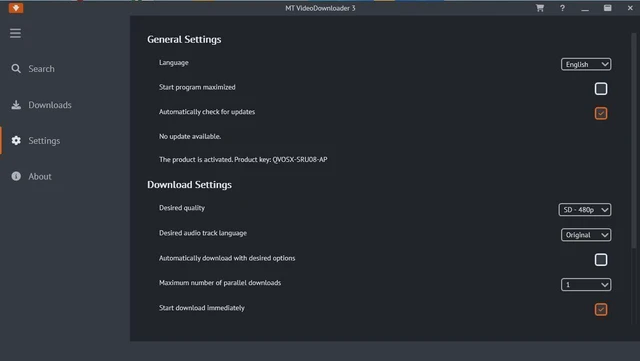Close the MT VideoDownloader window

tap(630, 8)
